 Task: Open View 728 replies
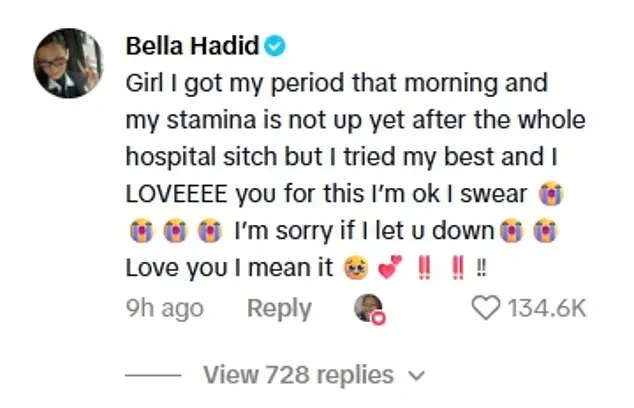point(298,375)
